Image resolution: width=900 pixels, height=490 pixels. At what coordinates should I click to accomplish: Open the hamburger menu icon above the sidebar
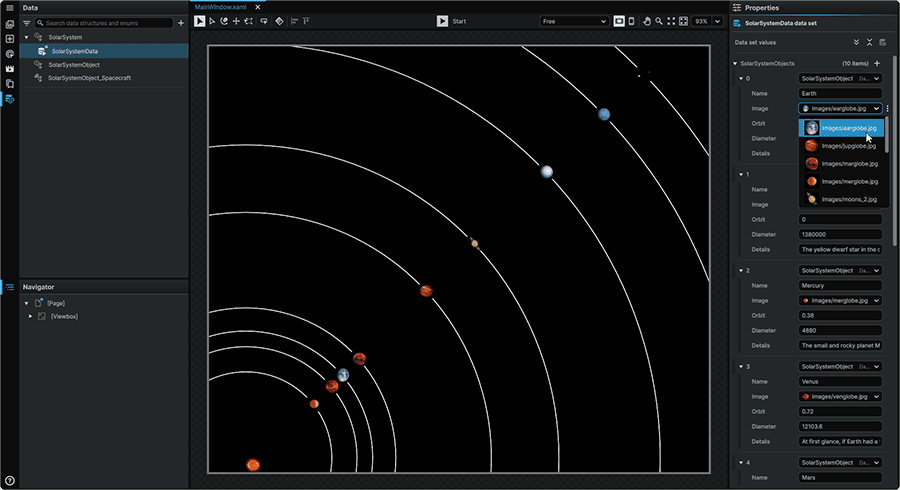pos(10,7)
